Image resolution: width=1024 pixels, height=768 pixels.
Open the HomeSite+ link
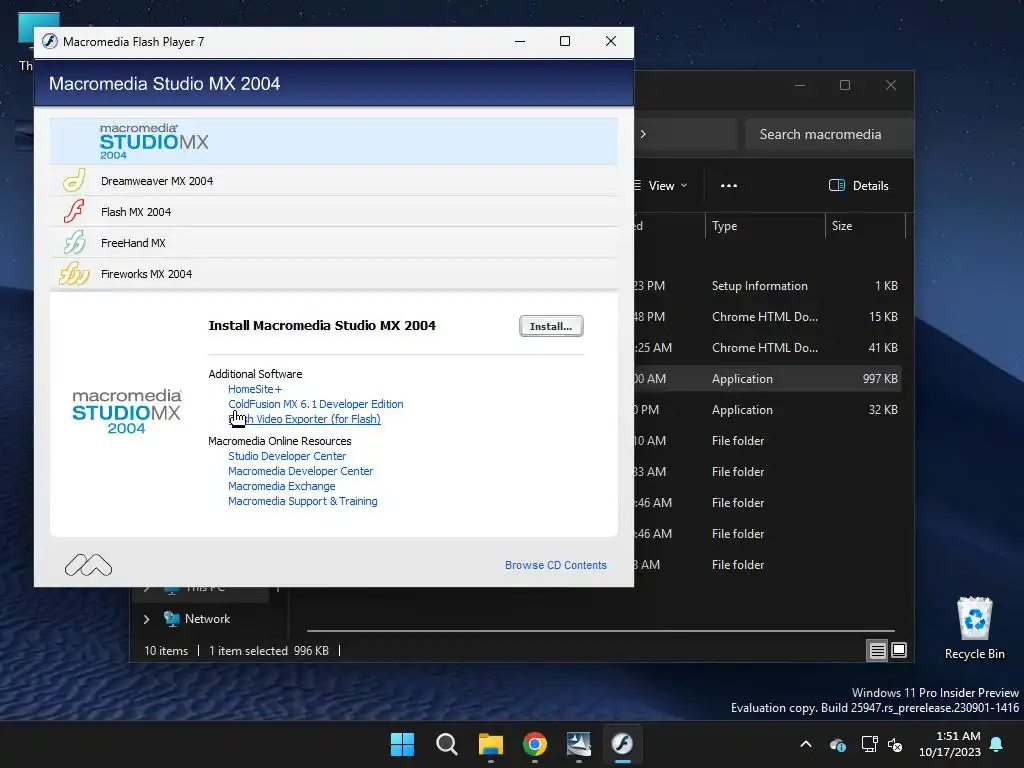255,389
